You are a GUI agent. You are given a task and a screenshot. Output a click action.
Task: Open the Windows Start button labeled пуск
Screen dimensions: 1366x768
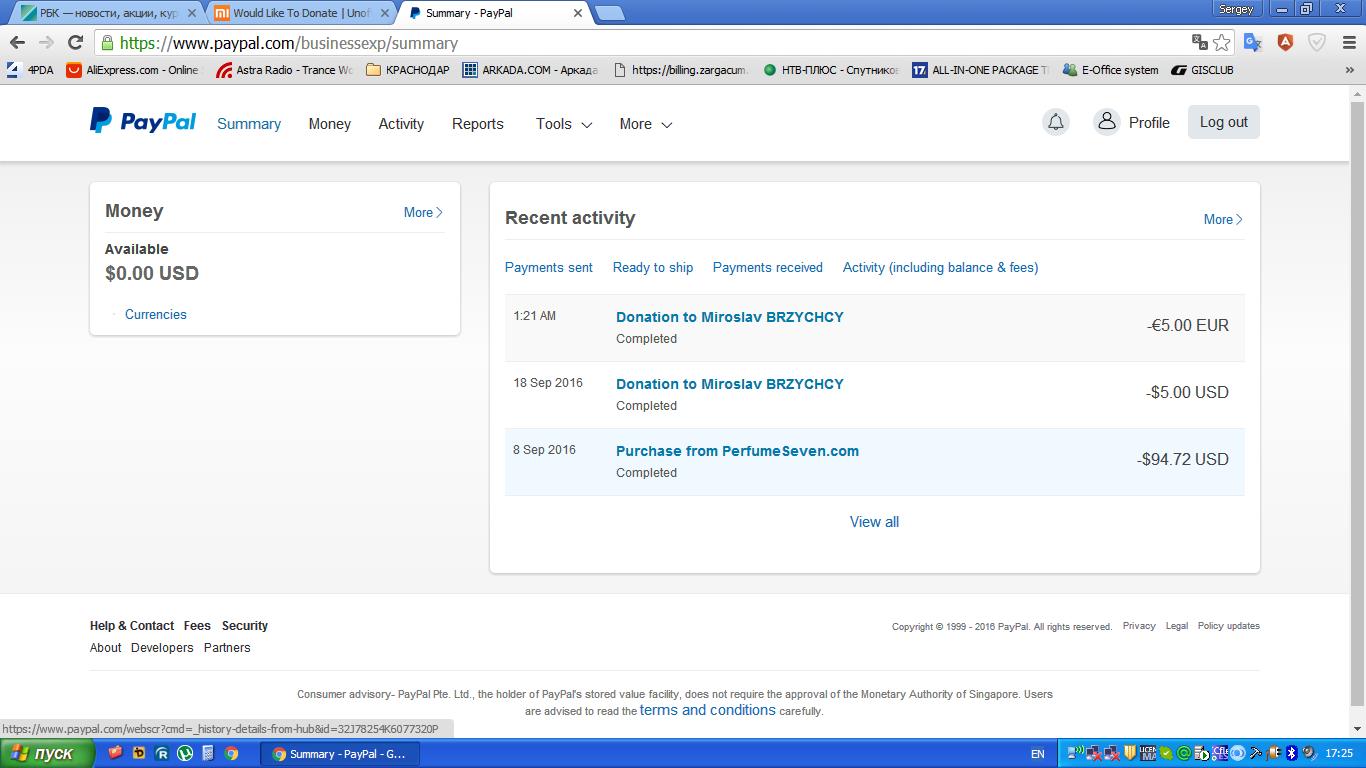point(47,753)
